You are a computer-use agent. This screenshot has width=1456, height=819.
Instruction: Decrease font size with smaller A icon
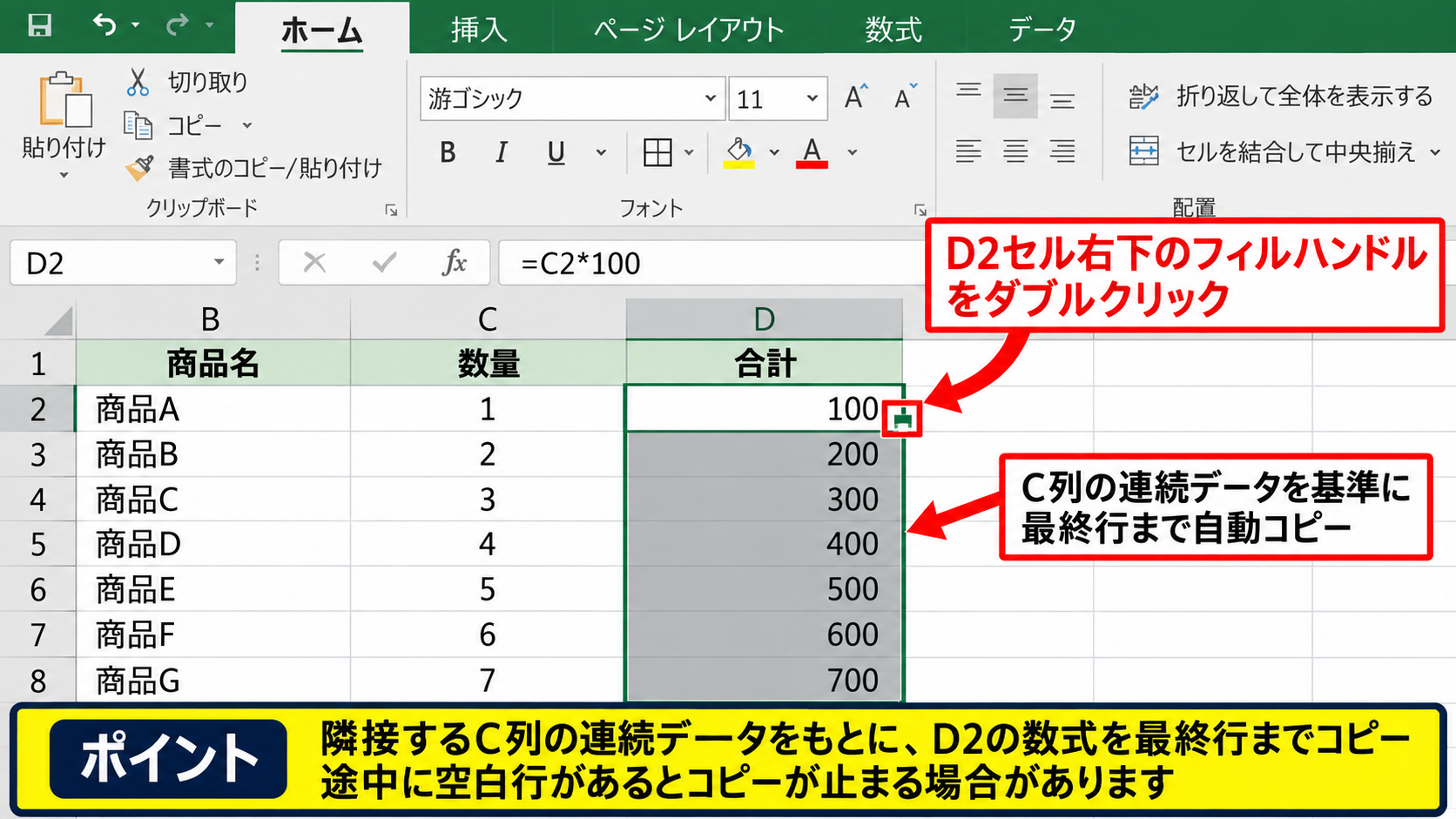tap(906, 97)
